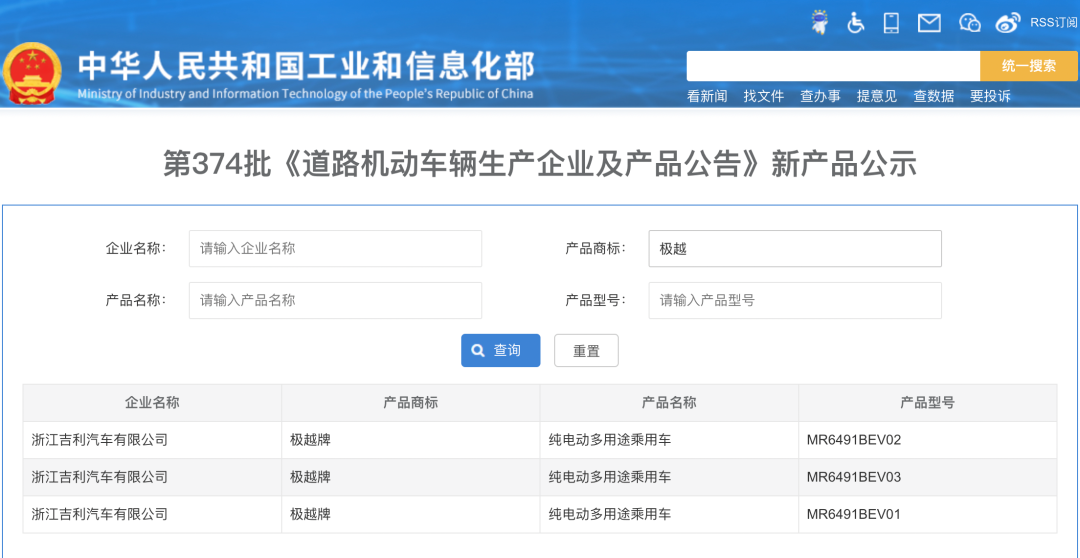1080x558 pixels.
Task: Open the 查办事 menu item
Action: 820,96
